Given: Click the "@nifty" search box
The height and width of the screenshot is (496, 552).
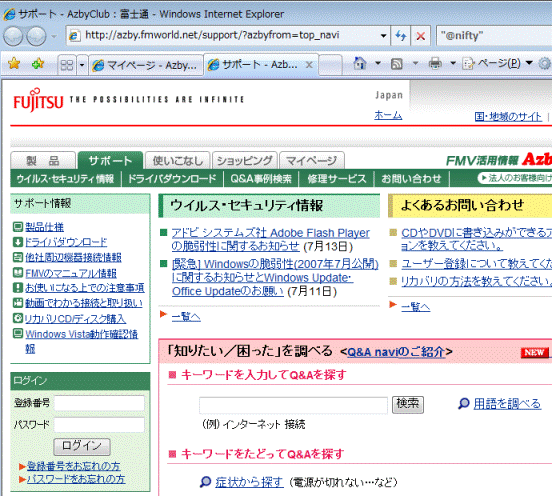Looking at the screenshot, I should [494, 36].
